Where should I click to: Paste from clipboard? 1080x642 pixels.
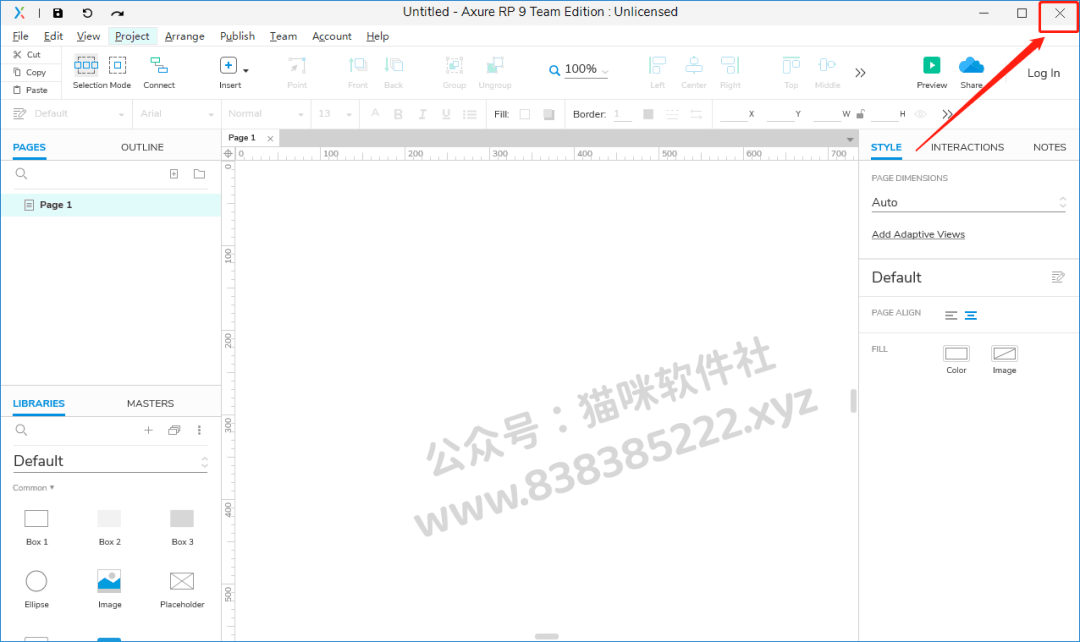tap(30, 90)
